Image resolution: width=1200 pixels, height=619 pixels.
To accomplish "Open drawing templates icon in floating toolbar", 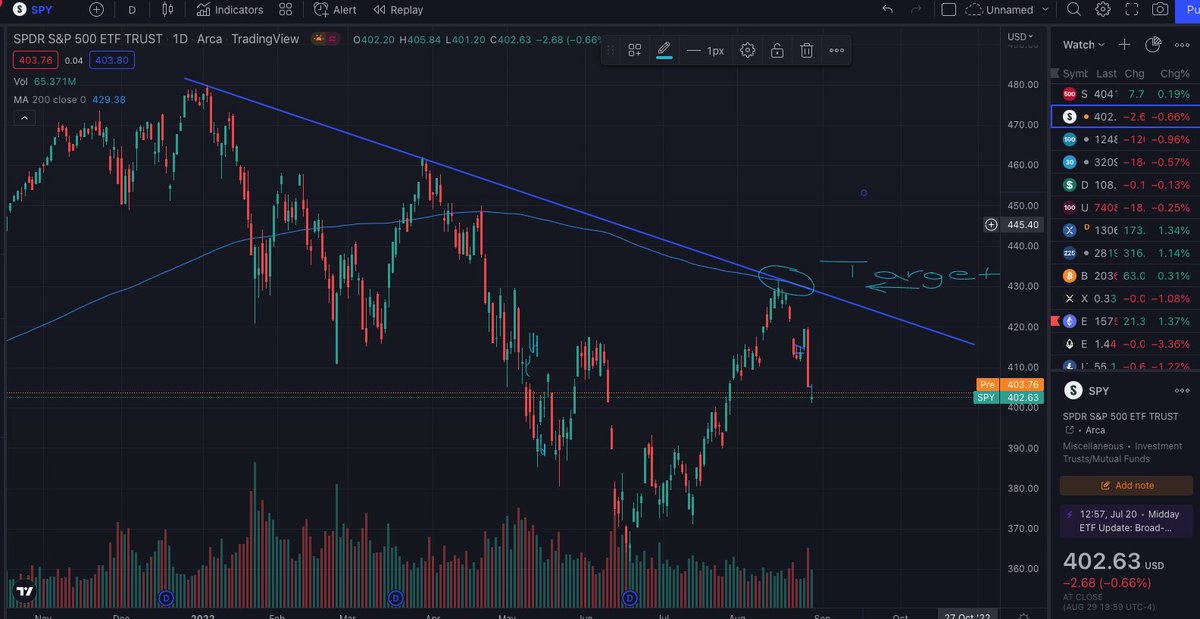I will 634,50.
